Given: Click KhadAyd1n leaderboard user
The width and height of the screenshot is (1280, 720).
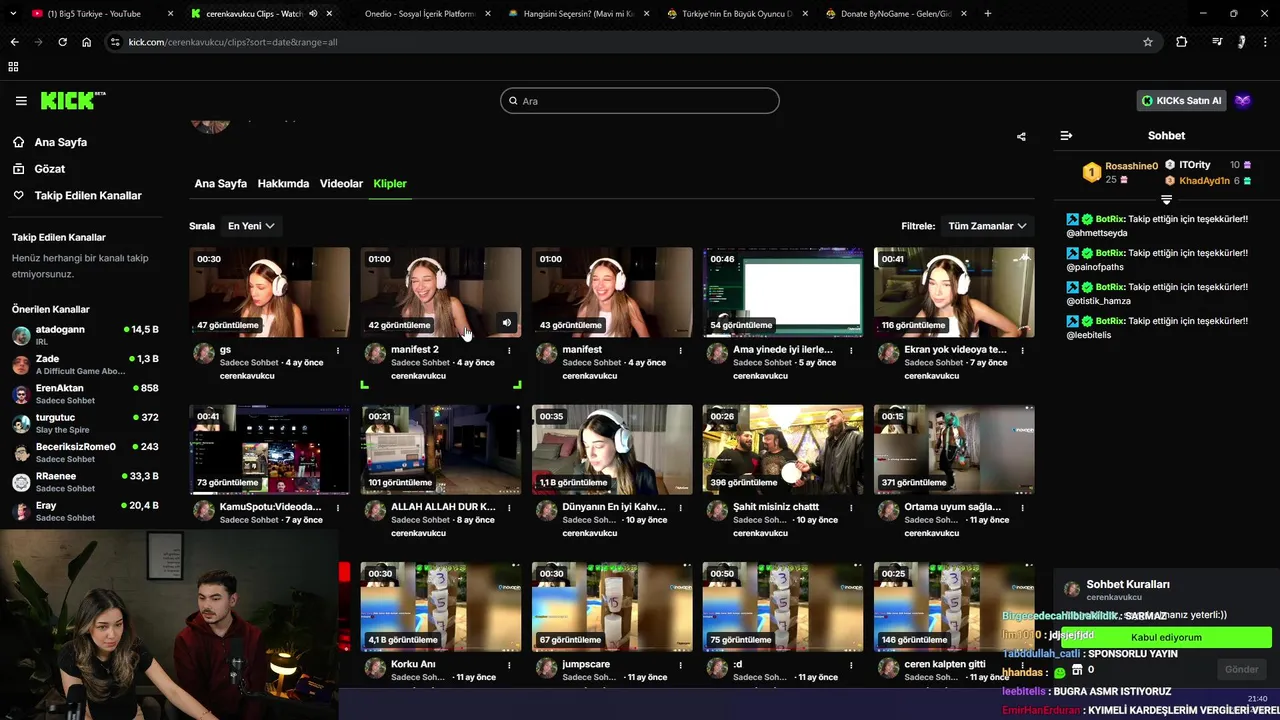Looking at the screenshot, I should click(x=1204, y=181).
